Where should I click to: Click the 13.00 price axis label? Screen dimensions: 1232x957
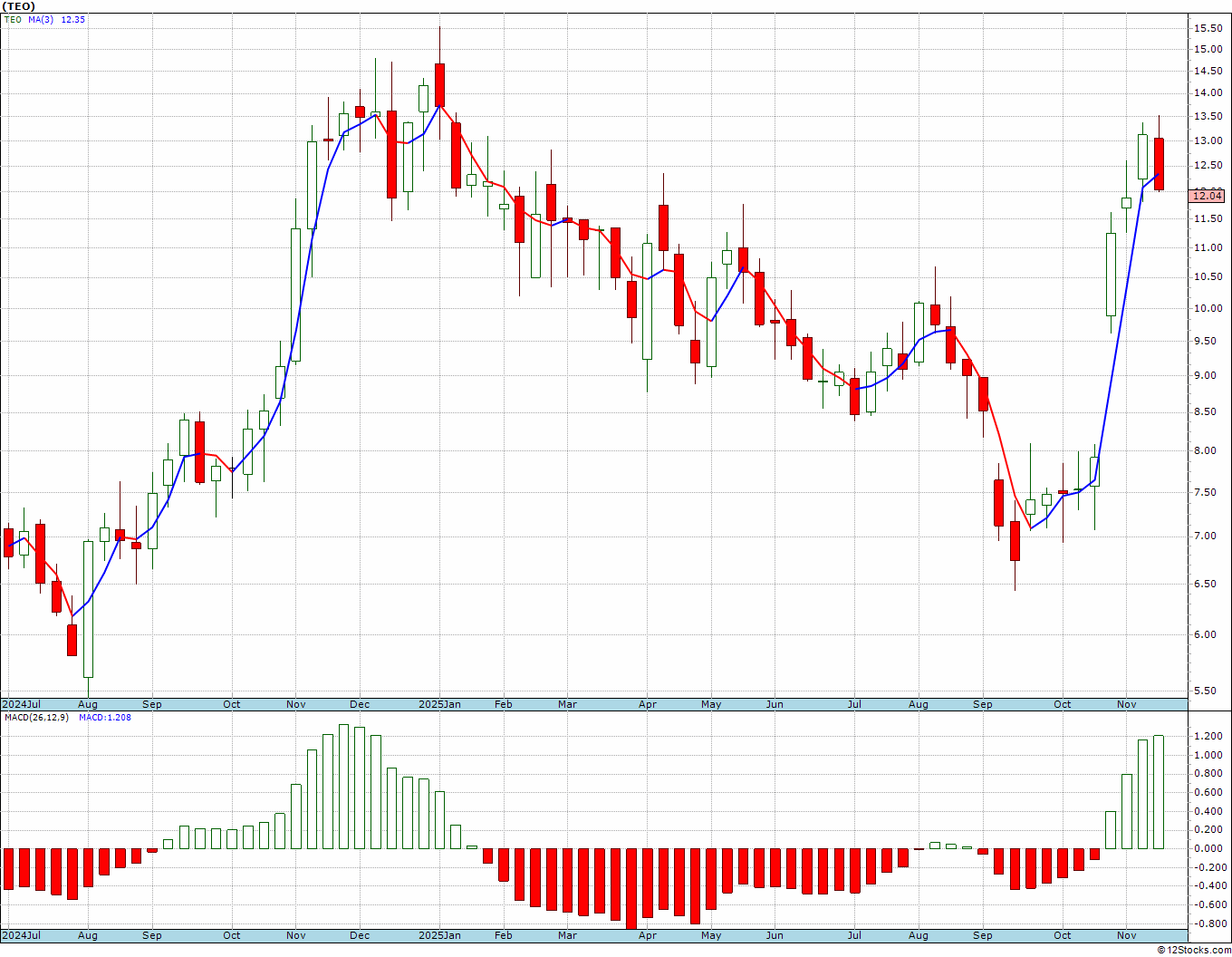(1208, 141)
